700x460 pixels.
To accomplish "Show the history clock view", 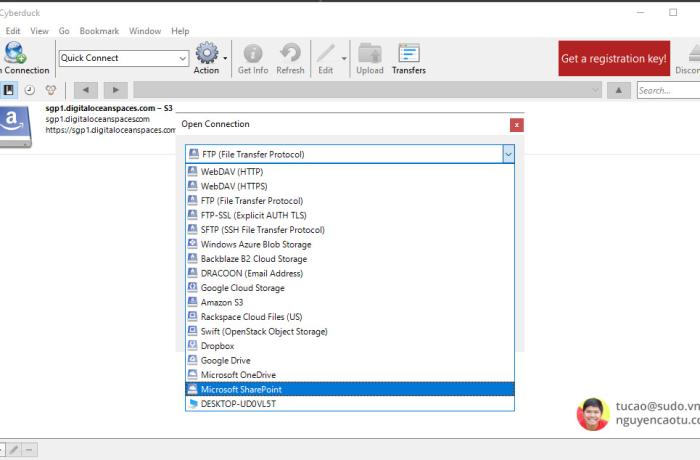I will (29, 90).
